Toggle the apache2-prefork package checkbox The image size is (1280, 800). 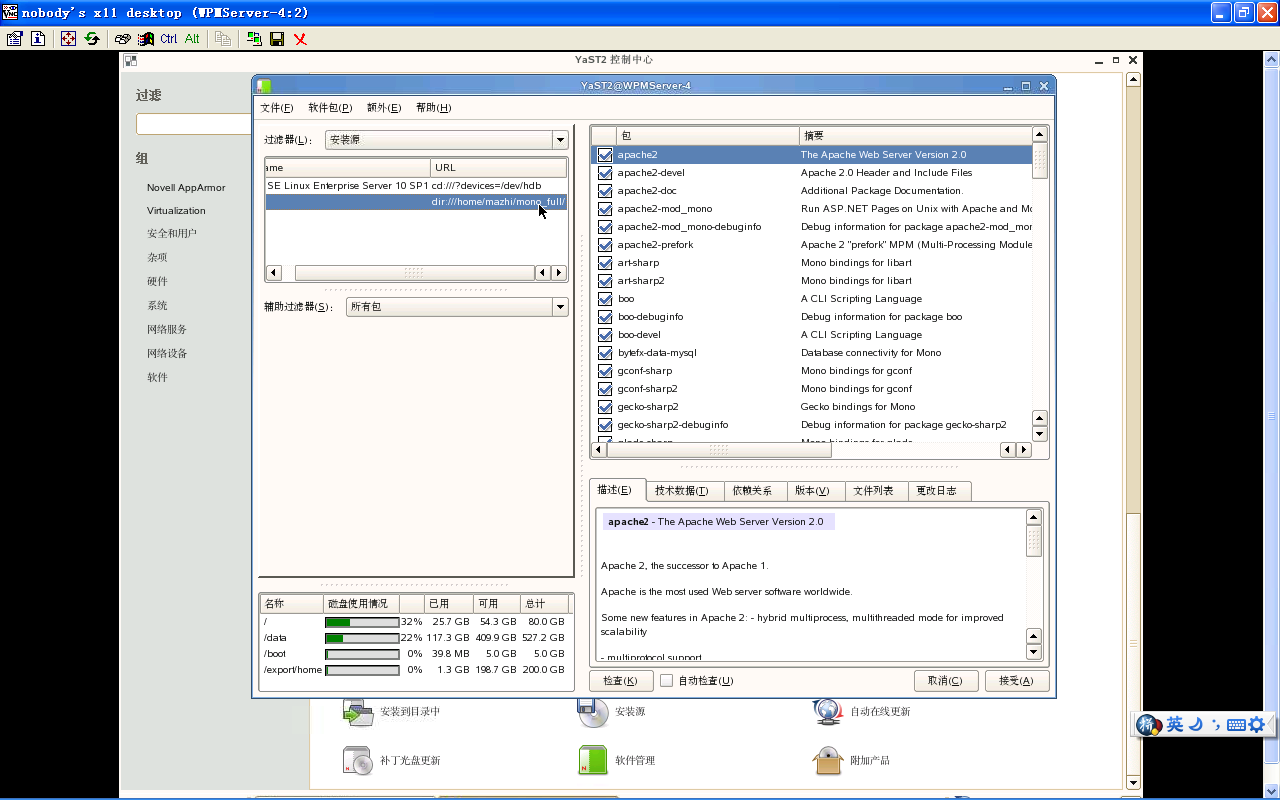point(605,245)
